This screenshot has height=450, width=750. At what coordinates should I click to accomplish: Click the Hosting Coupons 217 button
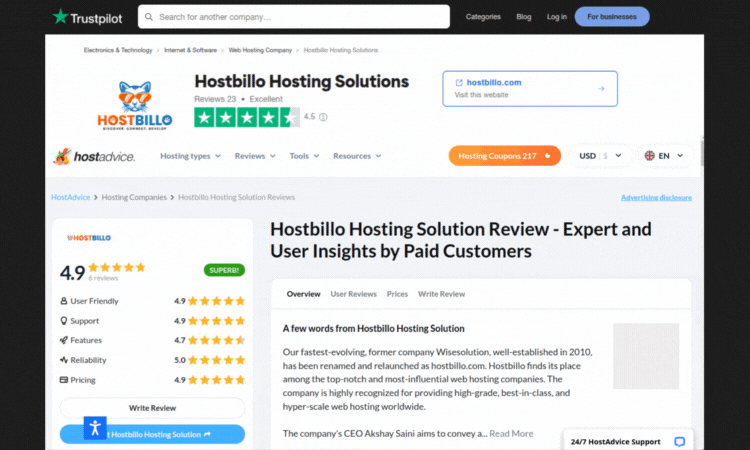pyautogui.click(x=505, y=156)
